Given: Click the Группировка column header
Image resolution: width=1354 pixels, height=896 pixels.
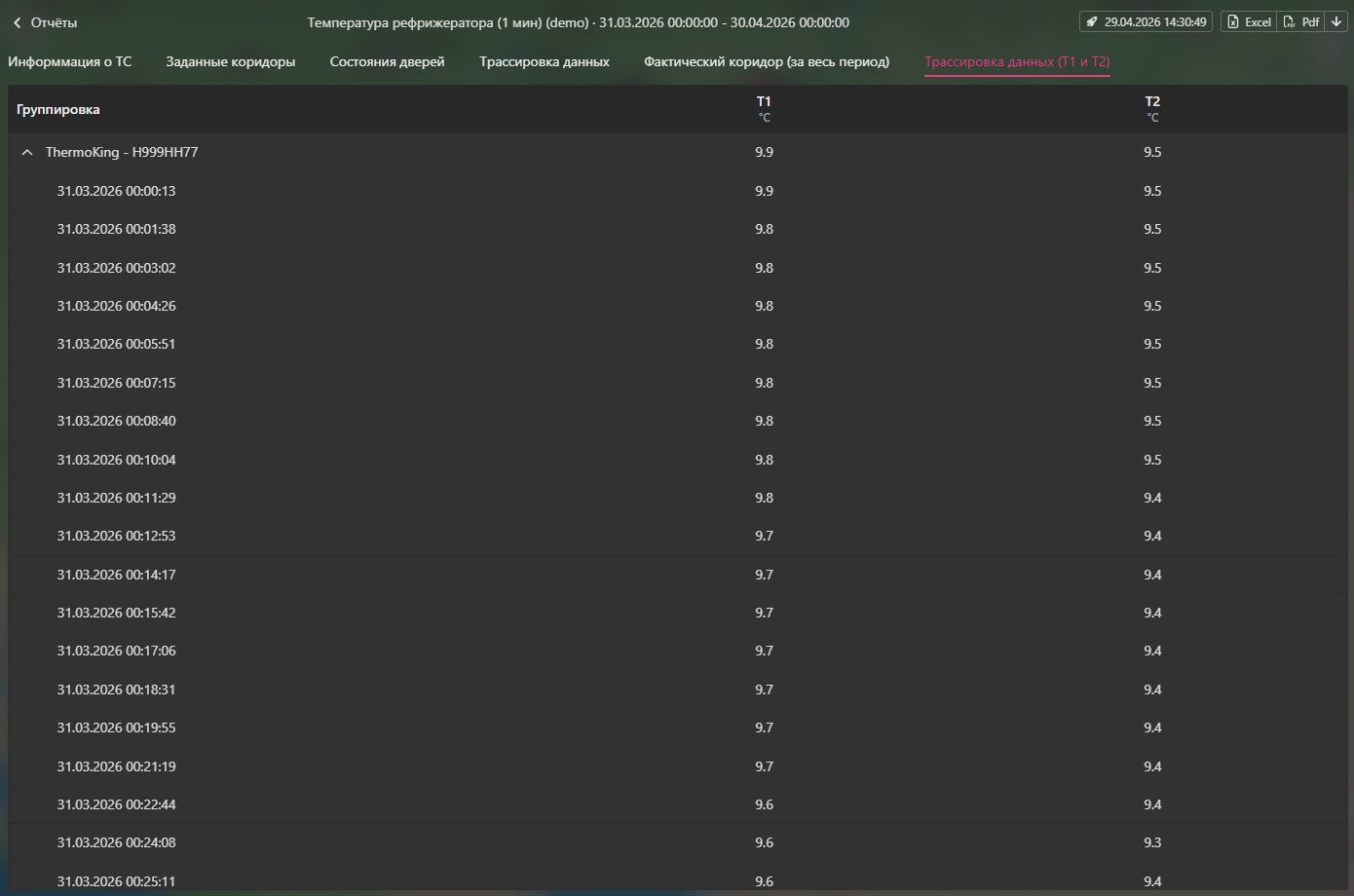Looking at the screenshot, I should (x=58, y=109).
